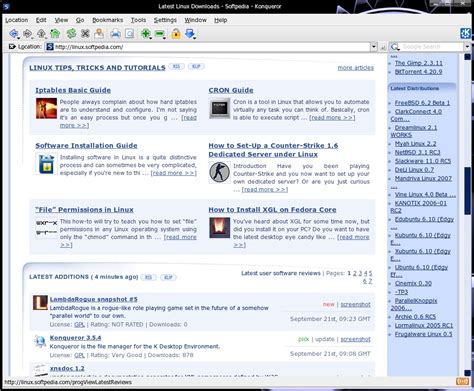The width and height of the screenshot is (474, 391).
Task: Open Print Preview magnifier page icon
Action: pyautogui.click(x=130, y=33)
